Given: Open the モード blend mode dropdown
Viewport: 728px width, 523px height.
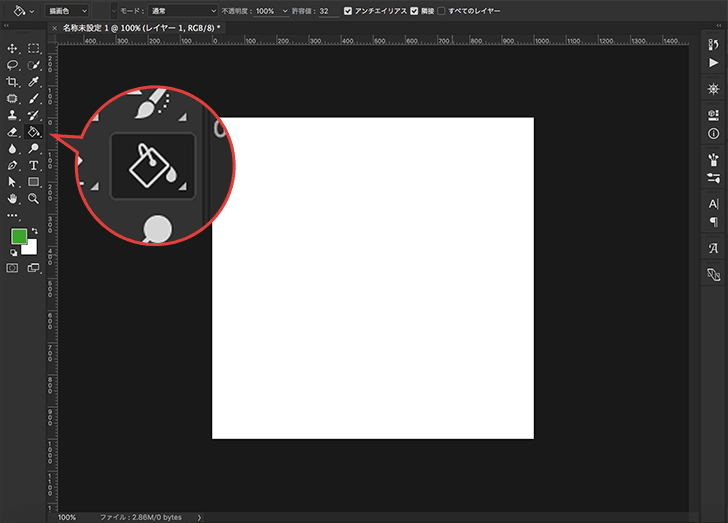Looking at the screenshot, I should [183, 11].
